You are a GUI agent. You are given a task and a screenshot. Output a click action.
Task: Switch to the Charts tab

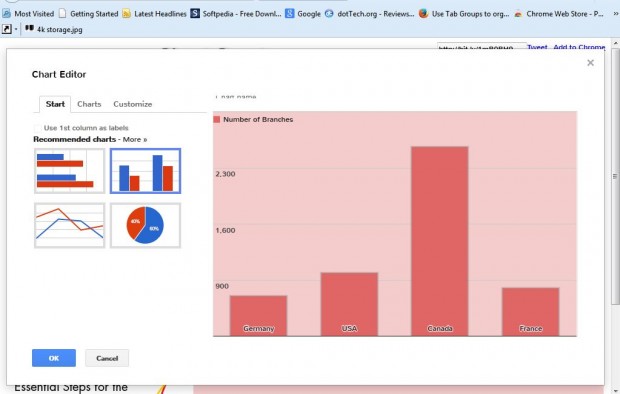pos(89,104)
